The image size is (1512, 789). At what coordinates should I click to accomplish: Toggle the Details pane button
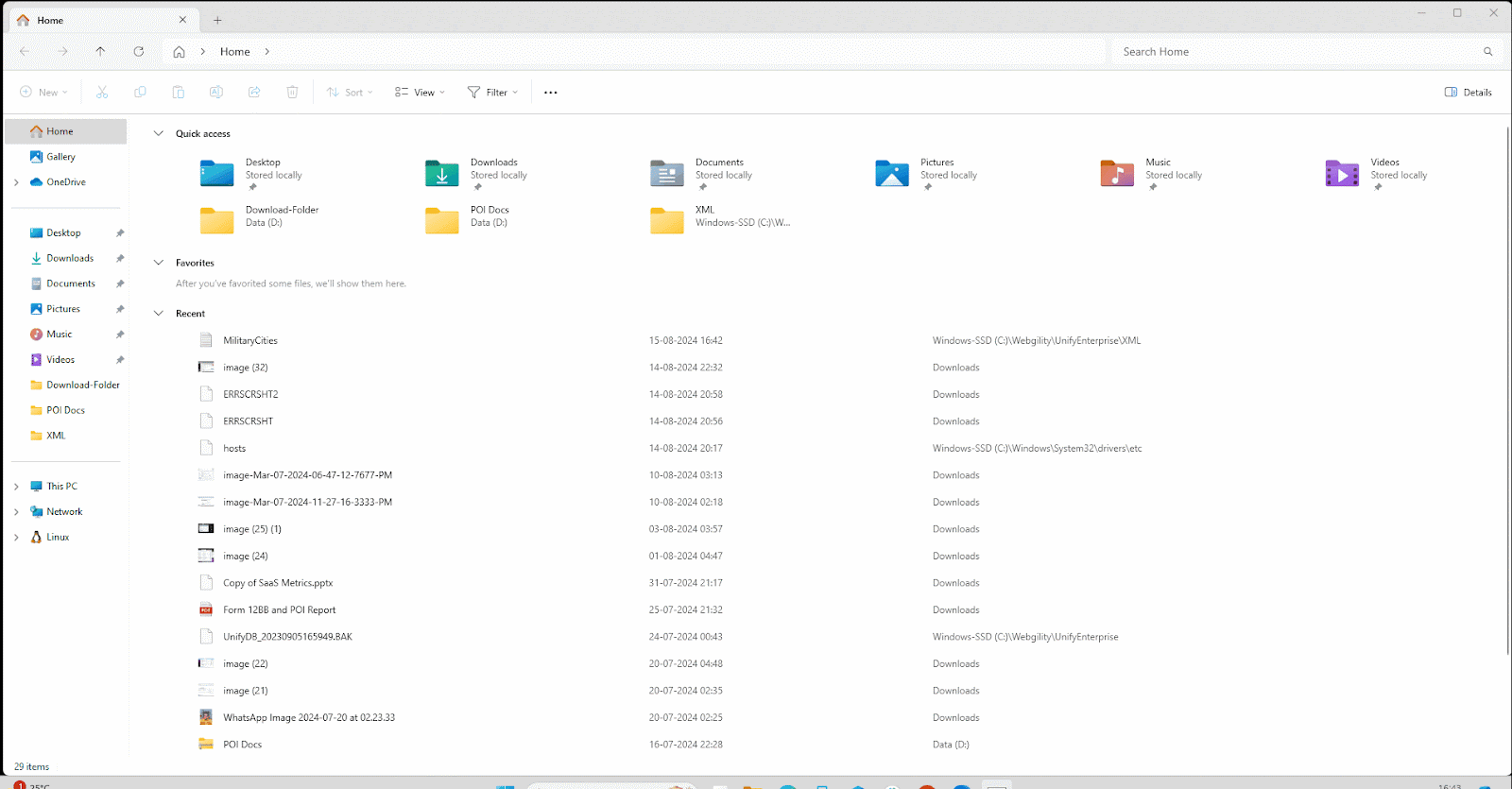click(x=1469, y=93)
